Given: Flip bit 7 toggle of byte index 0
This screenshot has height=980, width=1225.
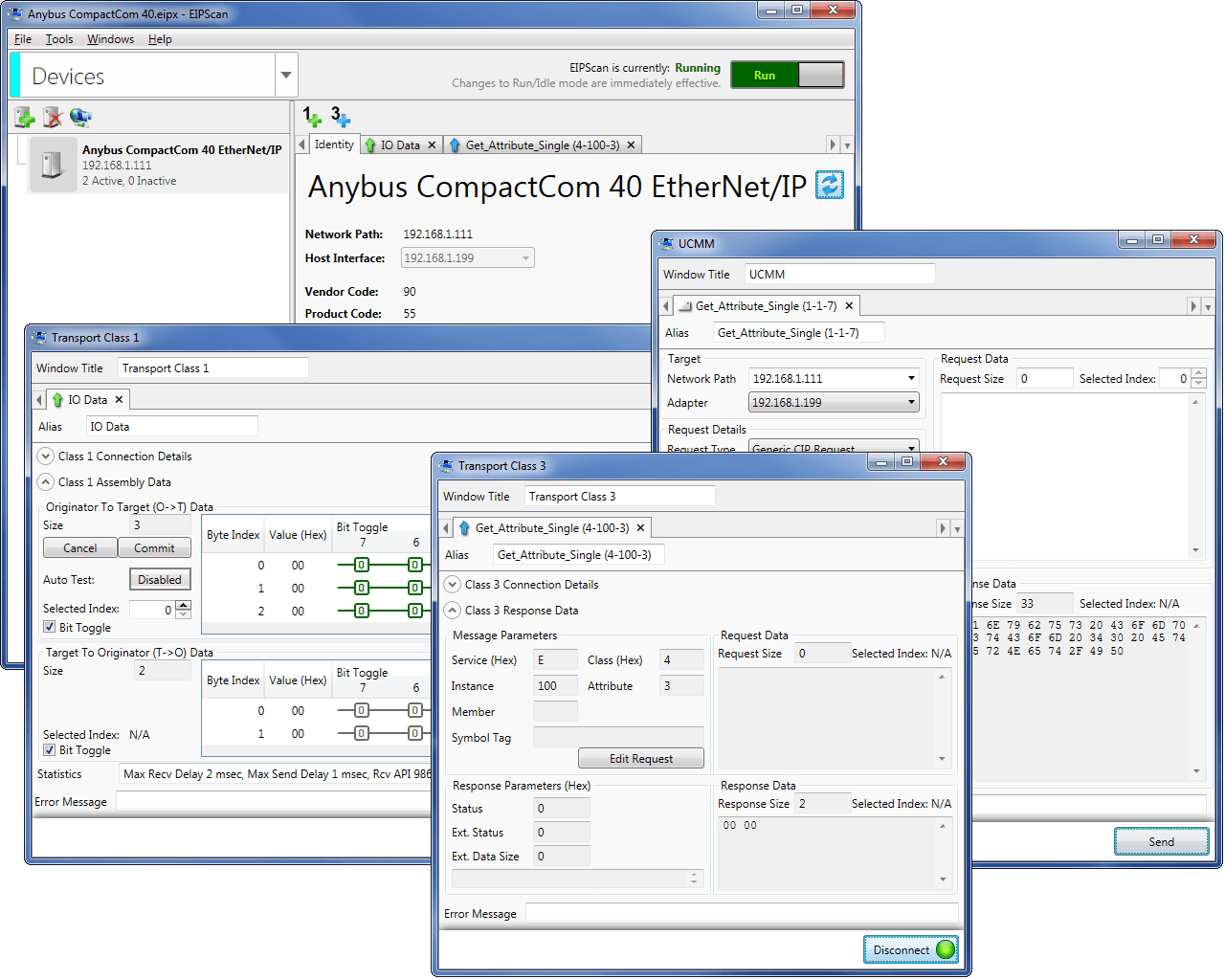Looking at the screenshot, I should [360, 565].
